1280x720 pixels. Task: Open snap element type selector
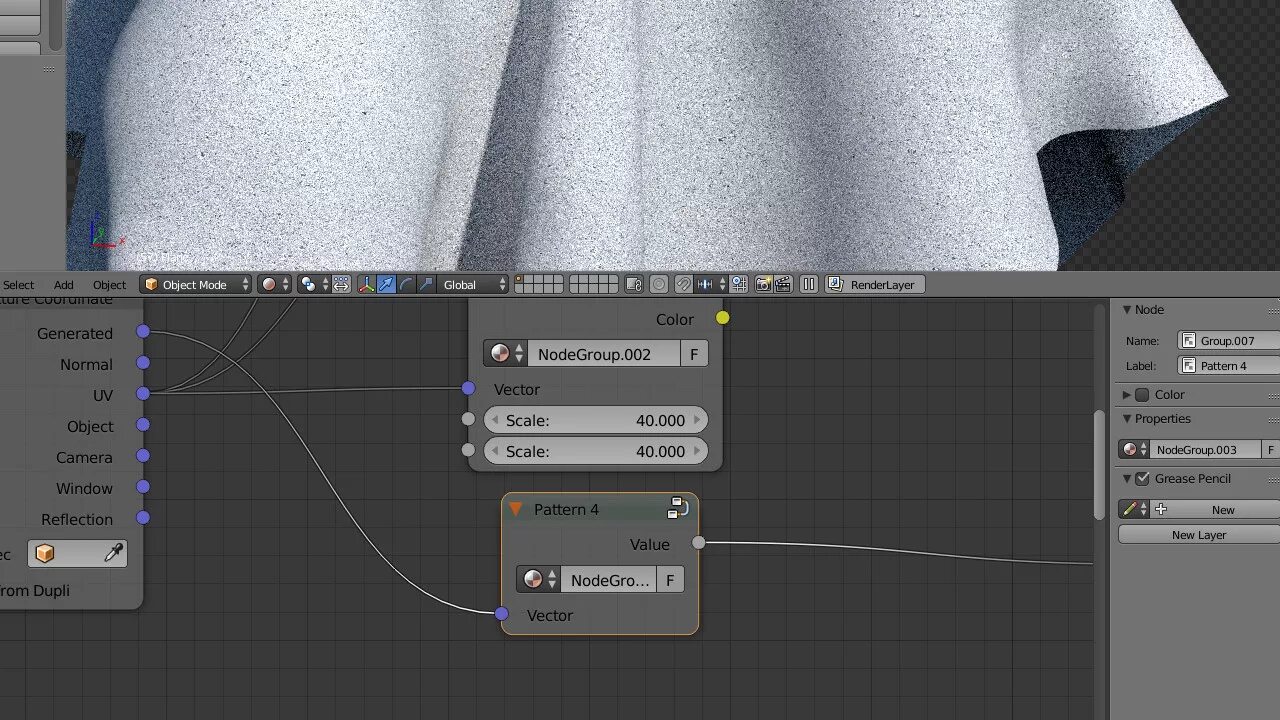click(711, 285)
